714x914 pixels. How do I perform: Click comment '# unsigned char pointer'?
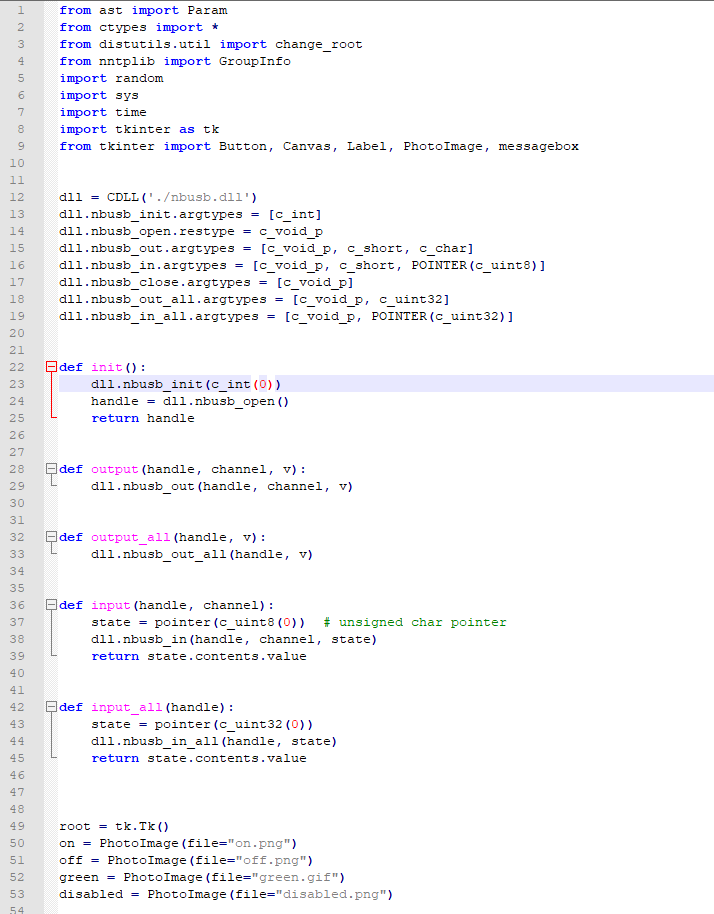click(x=415, y=623)
